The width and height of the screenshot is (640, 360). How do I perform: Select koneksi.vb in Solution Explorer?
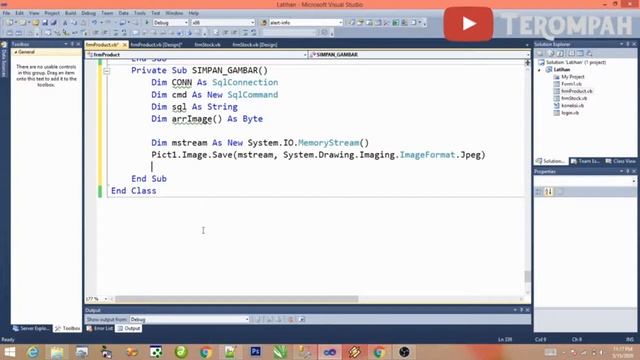coord(572,106)
